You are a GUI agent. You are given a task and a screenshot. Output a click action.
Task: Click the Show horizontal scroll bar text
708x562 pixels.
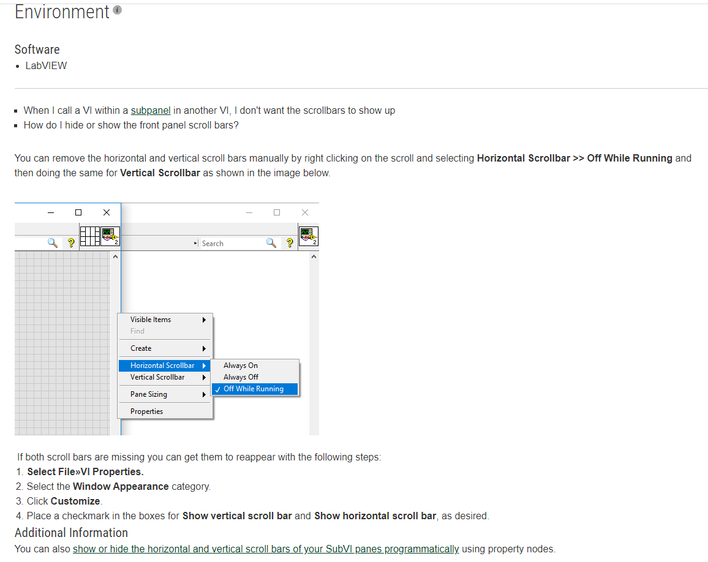tap(375, 516)
